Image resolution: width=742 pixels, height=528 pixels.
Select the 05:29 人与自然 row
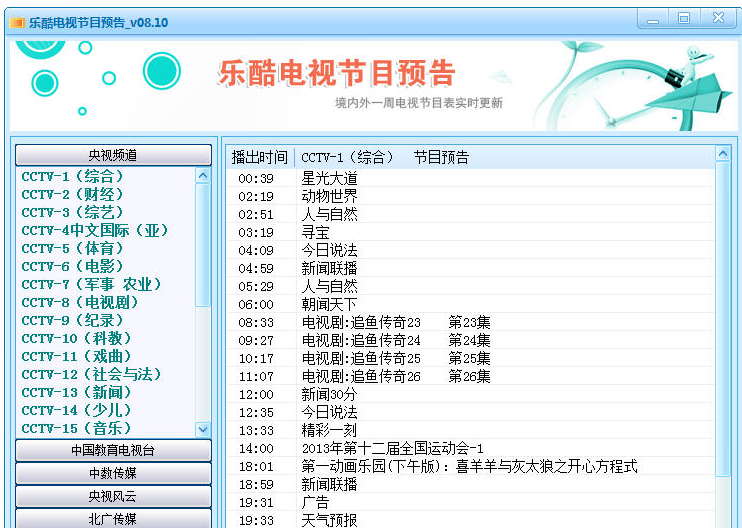pos(470,286)
